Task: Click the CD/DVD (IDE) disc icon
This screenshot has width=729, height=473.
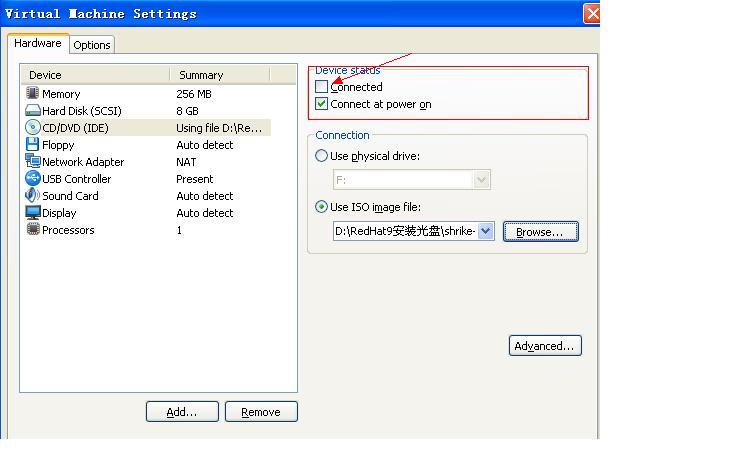Action: 33,127
